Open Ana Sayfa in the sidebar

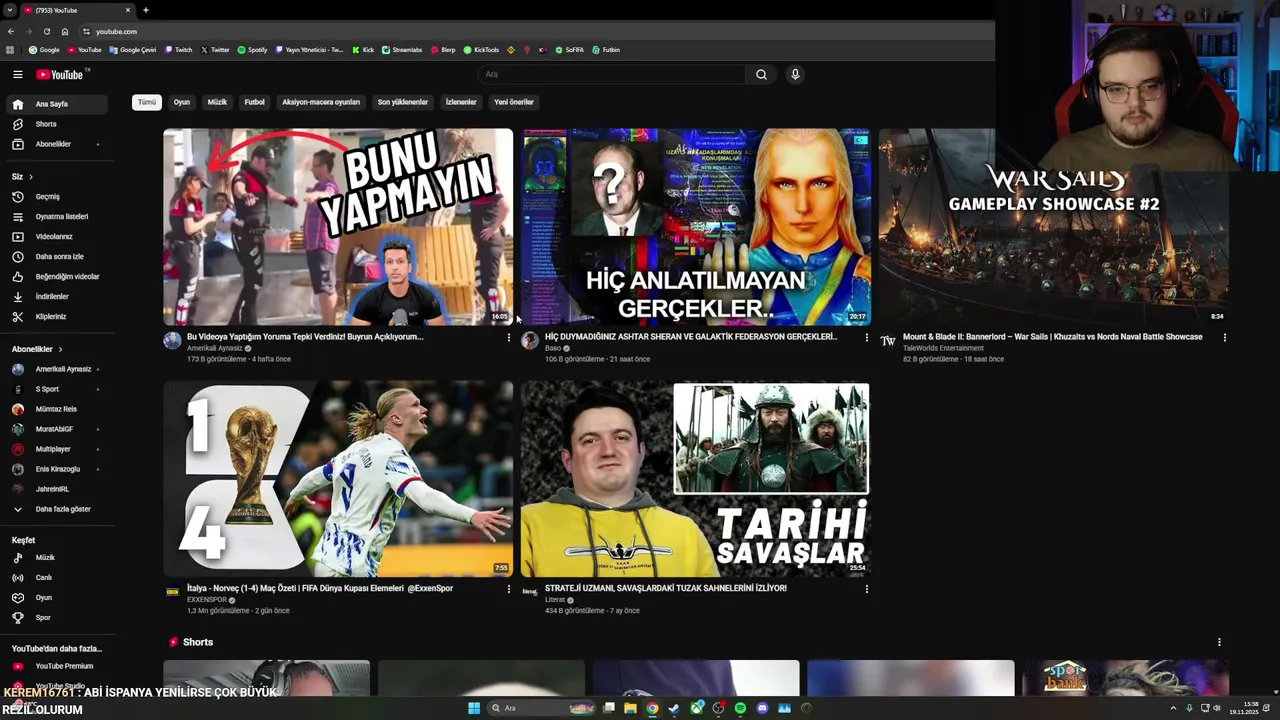56,104
